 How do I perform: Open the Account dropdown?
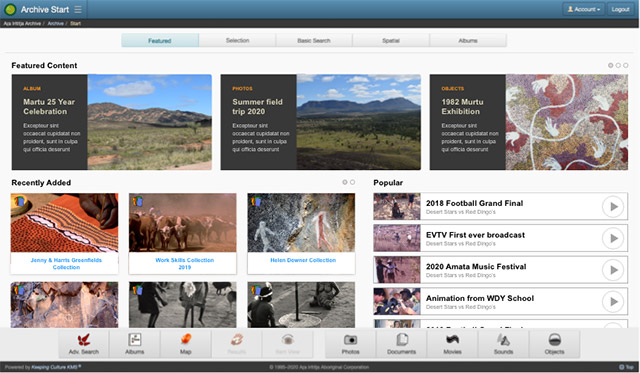pyautogui.click(x=584, y=9)
